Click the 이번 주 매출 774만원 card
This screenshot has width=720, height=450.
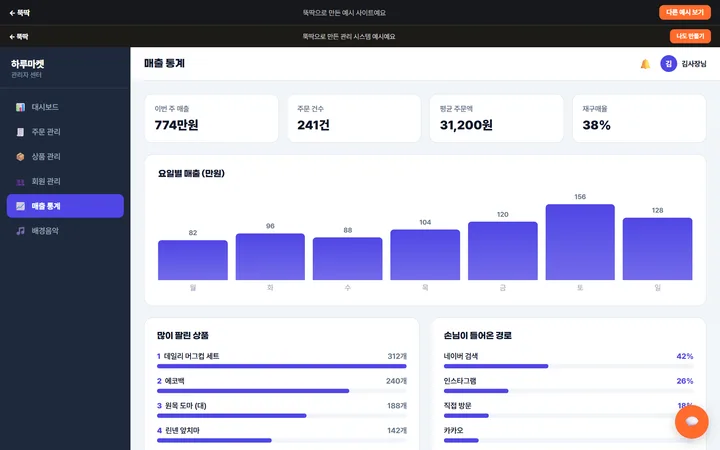tap(211, 118)
